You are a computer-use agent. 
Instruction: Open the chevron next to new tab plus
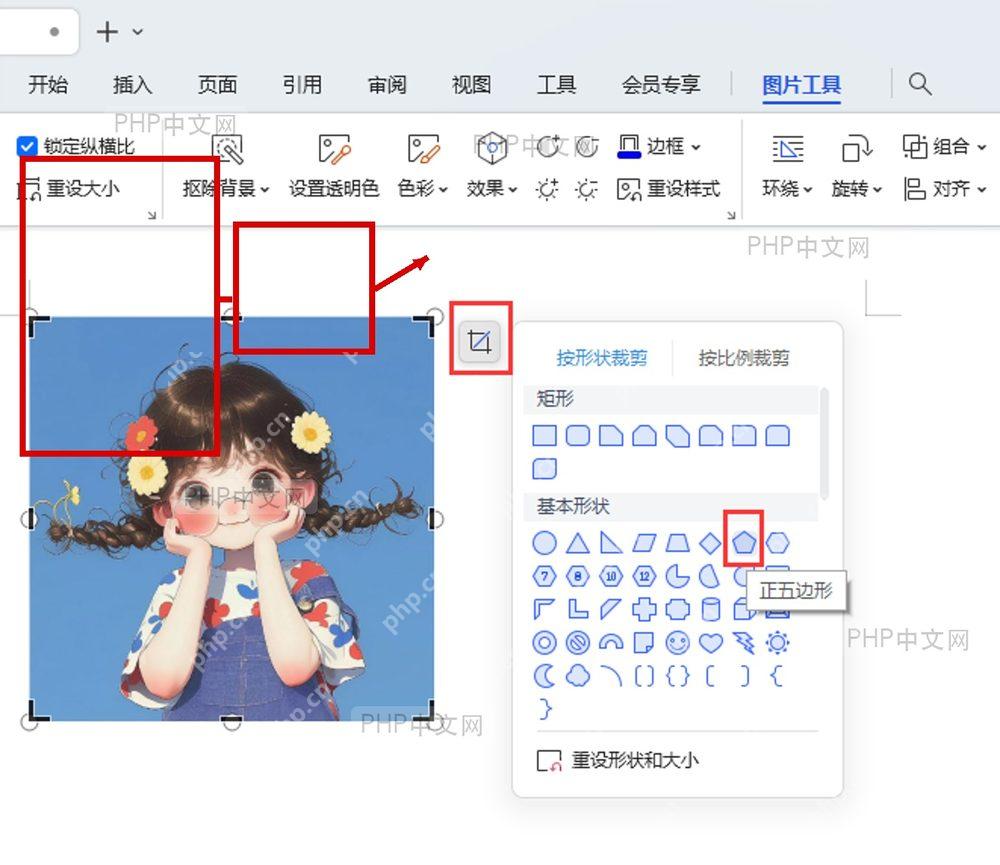(x=138, y=31)
